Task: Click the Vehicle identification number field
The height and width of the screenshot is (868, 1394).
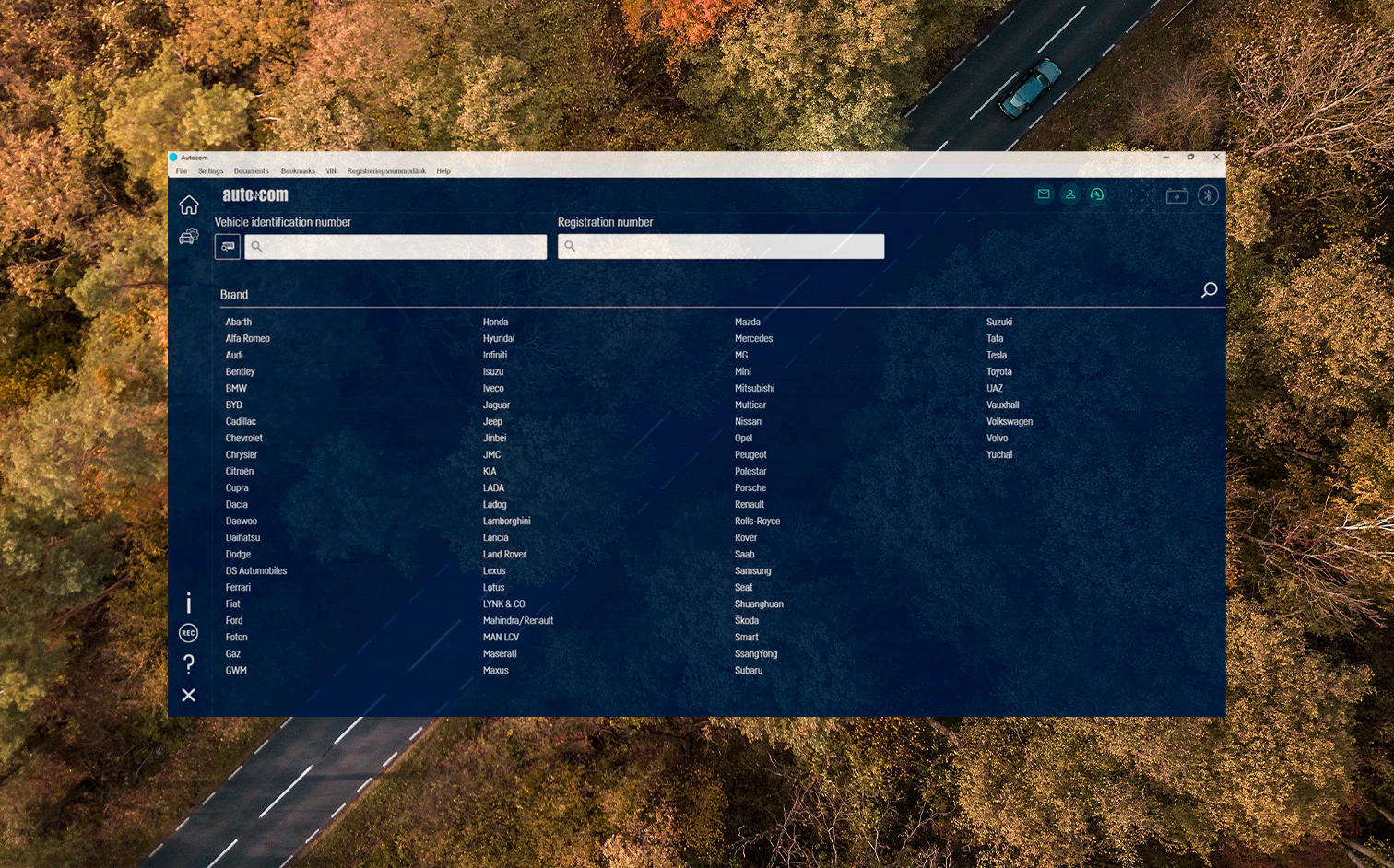Action: tap(396, 247)
